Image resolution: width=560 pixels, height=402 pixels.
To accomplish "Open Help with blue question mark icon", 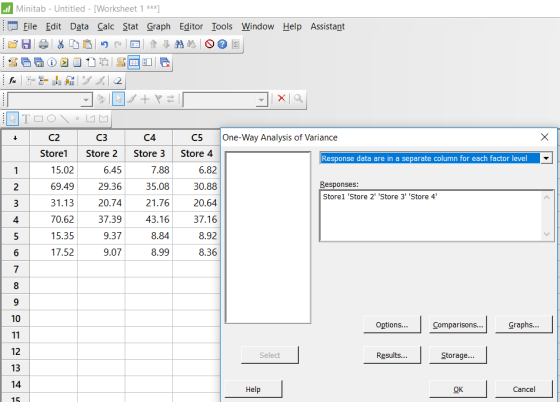I will pyautogui.click(x=222, y=44).
